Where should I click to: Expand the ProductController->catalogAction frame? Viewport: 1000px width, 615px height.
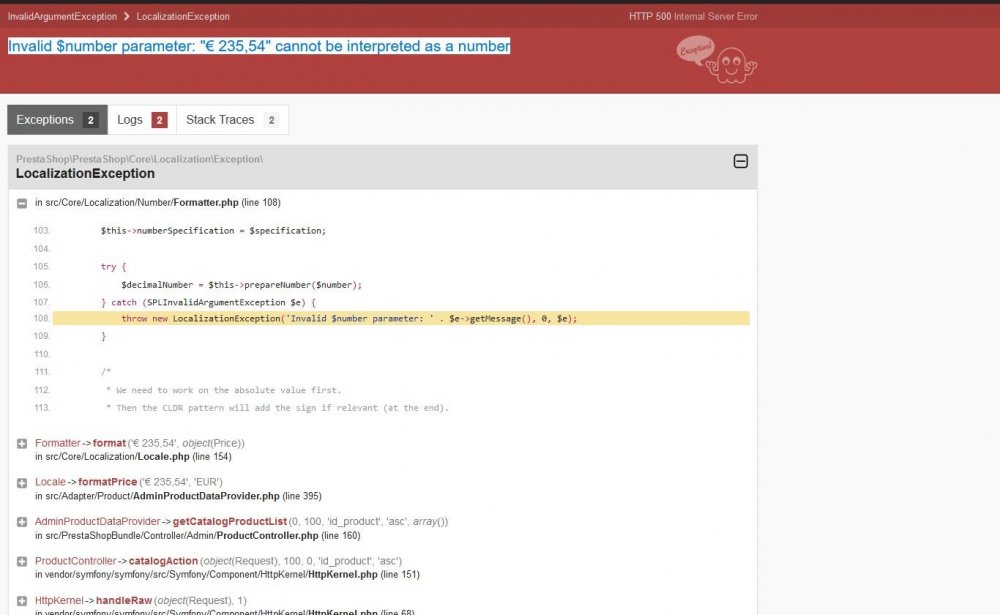point(21,560)
